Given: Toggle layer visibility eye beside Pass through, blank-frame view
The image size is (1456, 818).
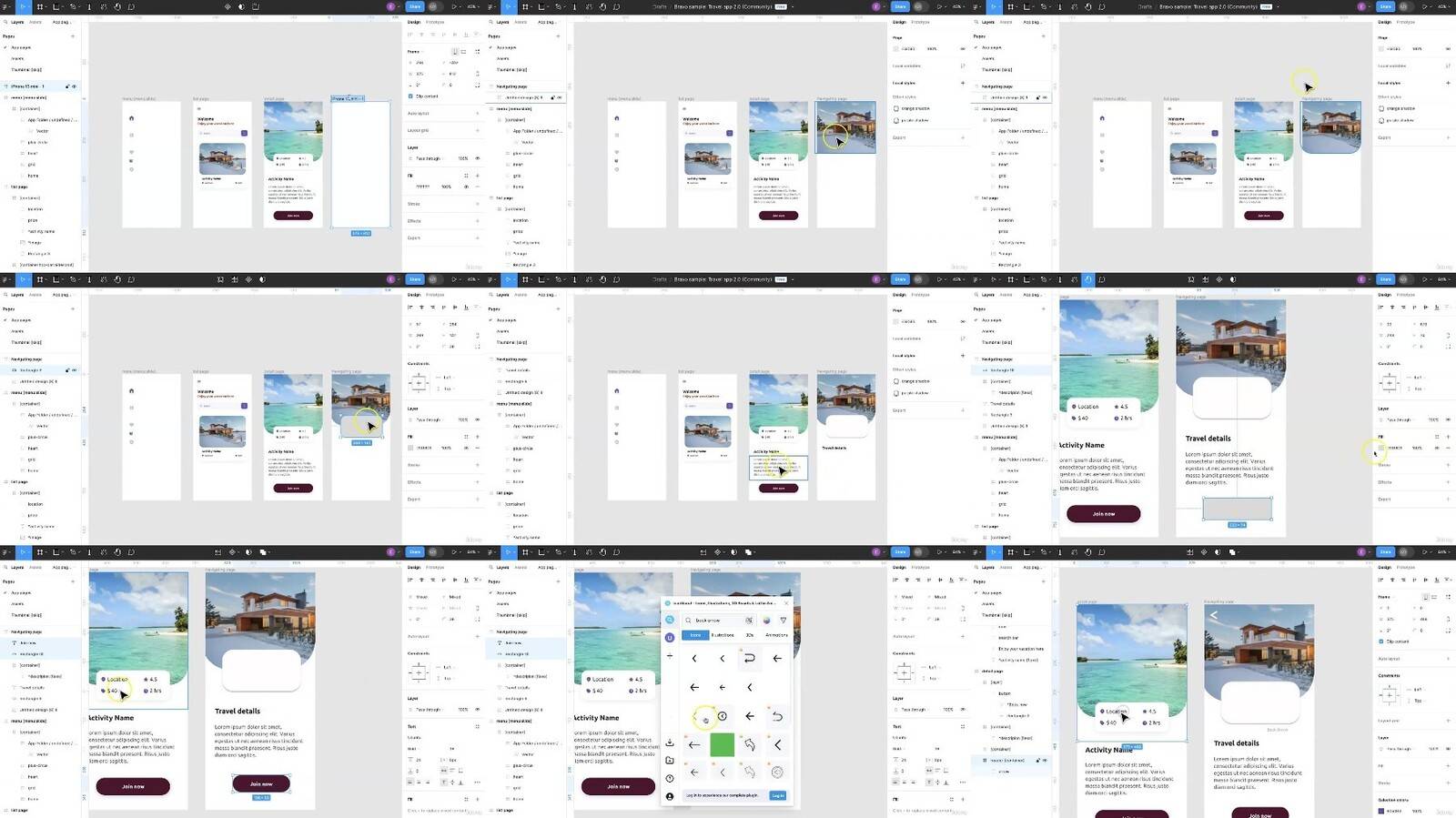Looking at the screenshot, I should [477, 158].
